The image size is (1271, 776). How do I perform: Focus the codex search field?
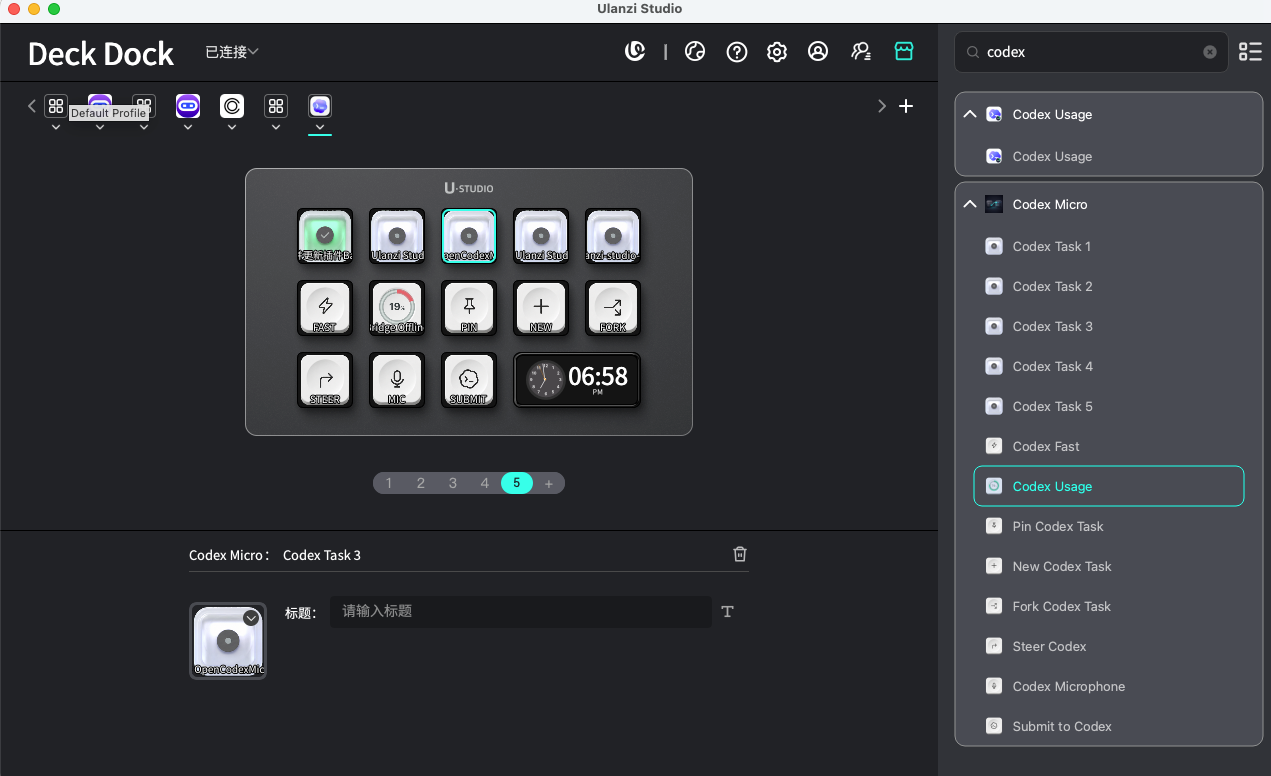[1090, 52]
